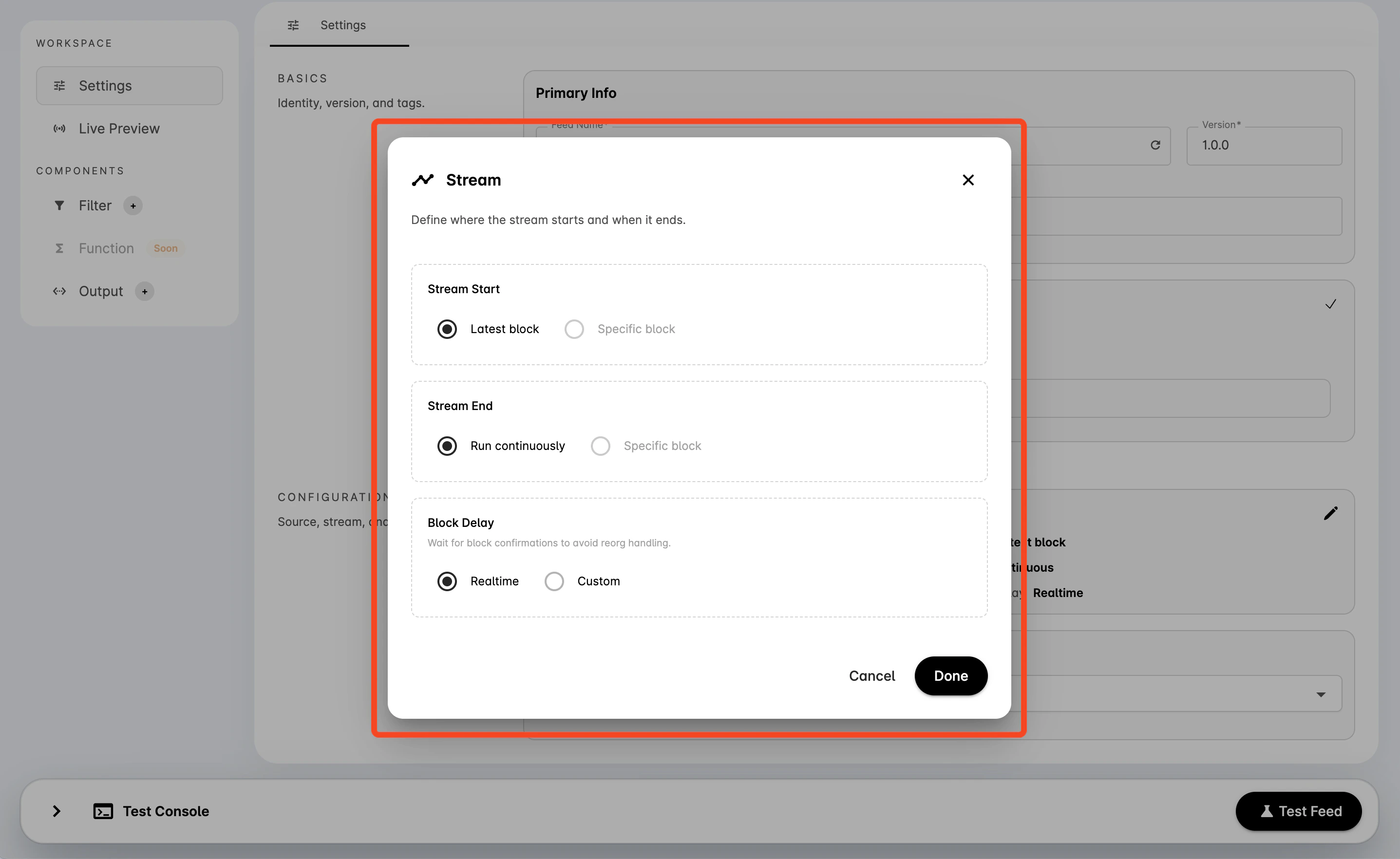The image size is (1400, 859).
Task: Click the Filter component item
Action: pos(95,205)
